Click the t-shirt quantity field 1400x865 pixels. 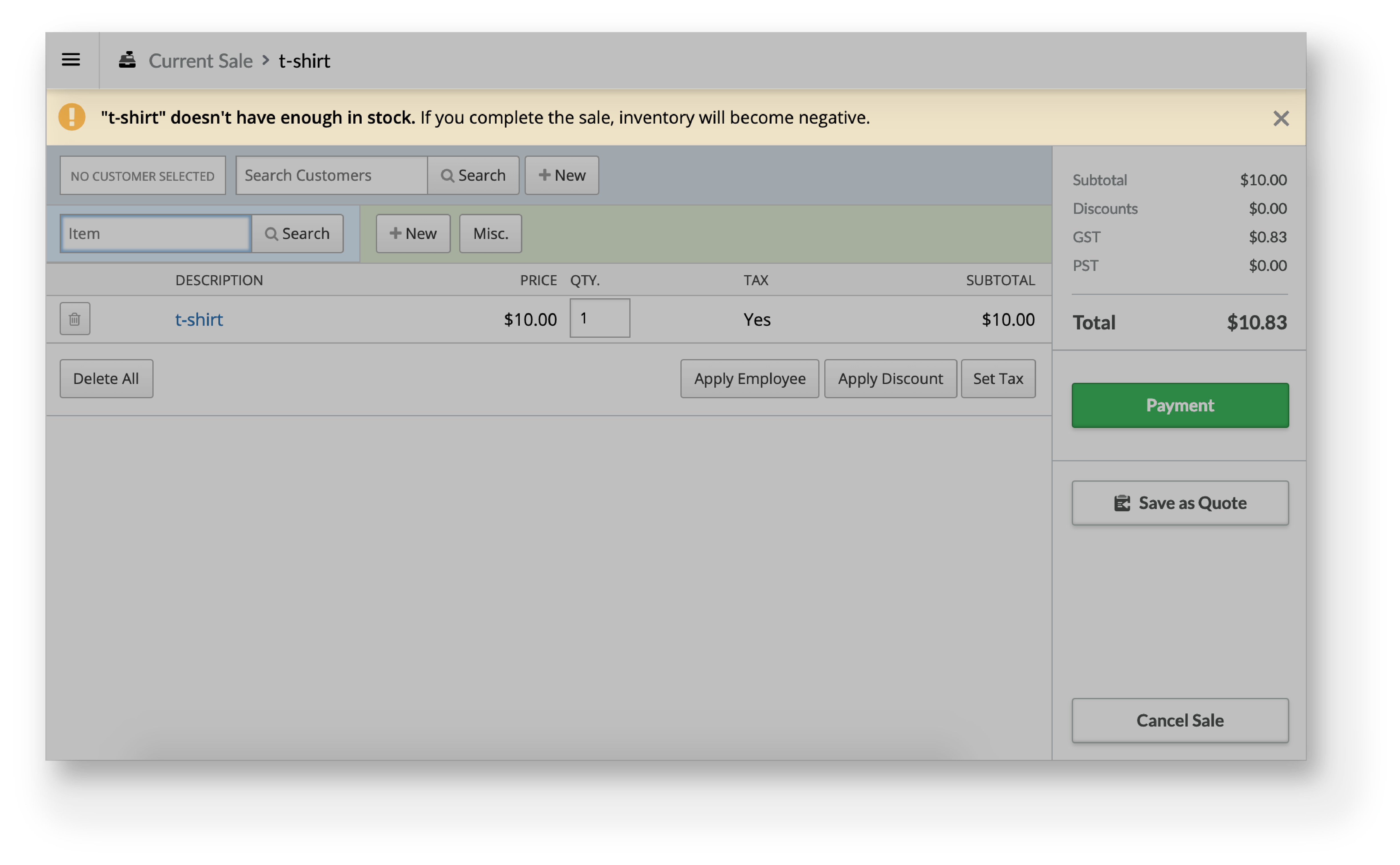click(600, 318)
